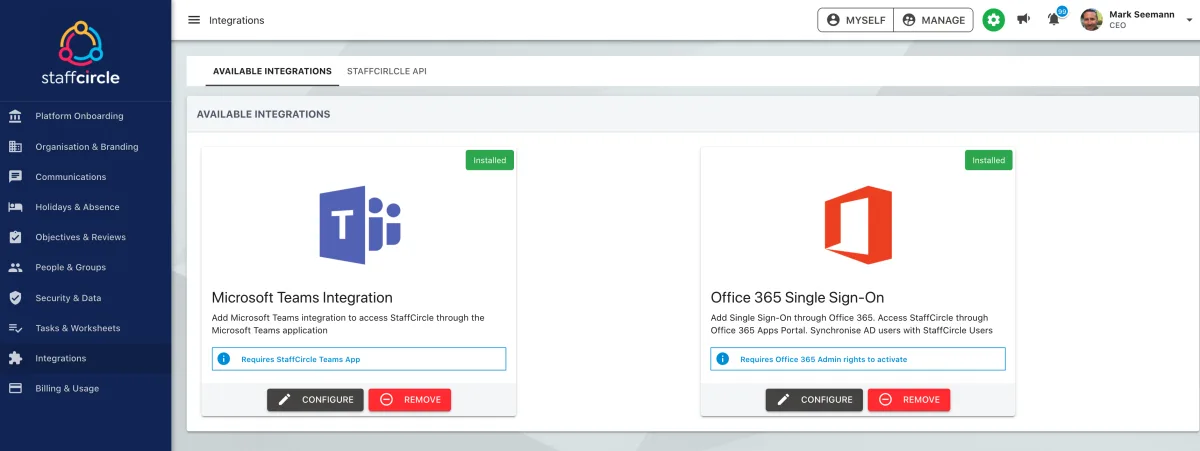This screenshot has height=451, width=1200.
Task: Switch to Myself view
Action: [856, 20]
